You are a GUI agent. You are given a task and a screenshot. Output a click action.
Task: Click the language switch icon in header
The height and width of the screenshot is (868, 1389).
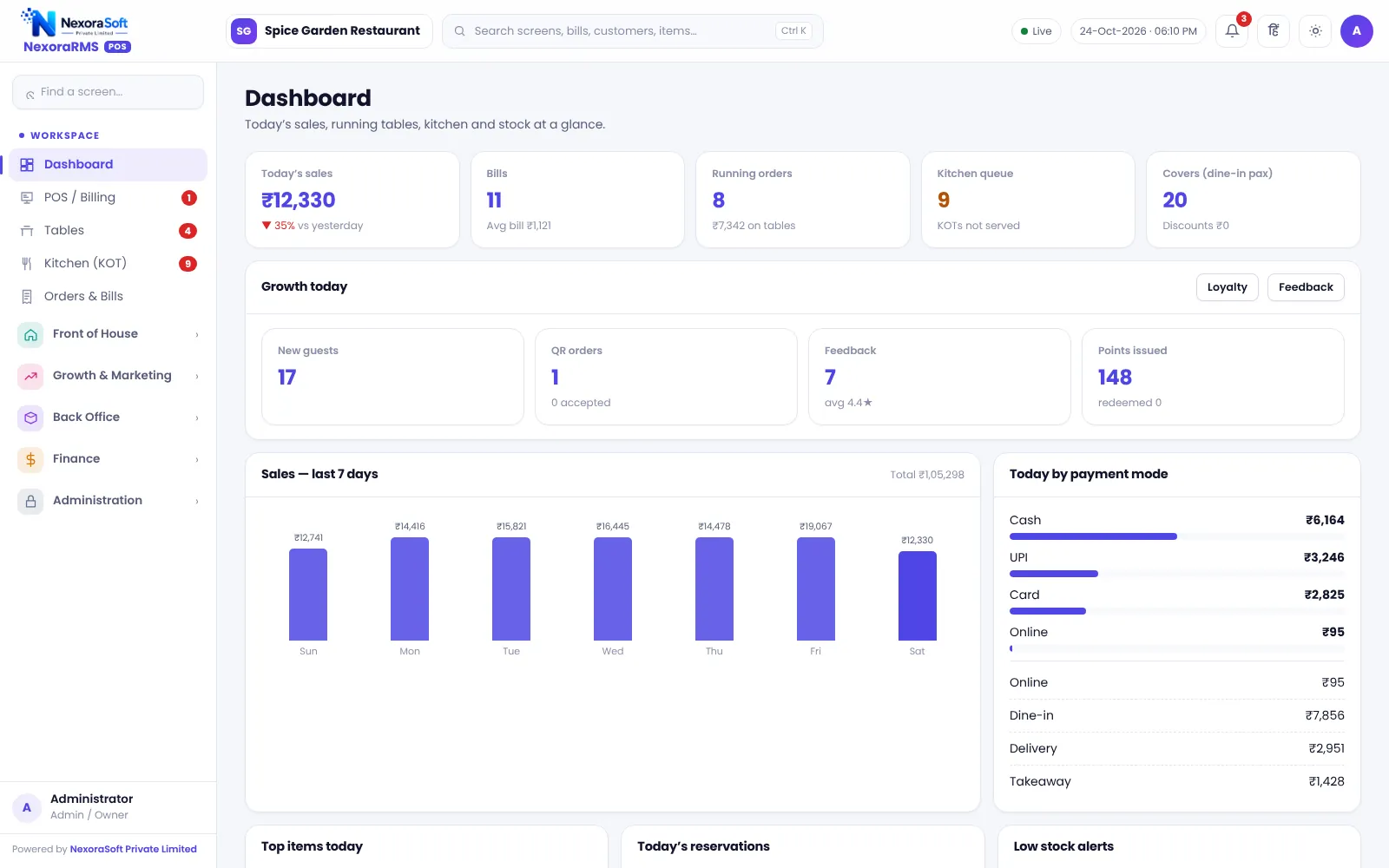pyautogui.click(x=1274, y=31)
